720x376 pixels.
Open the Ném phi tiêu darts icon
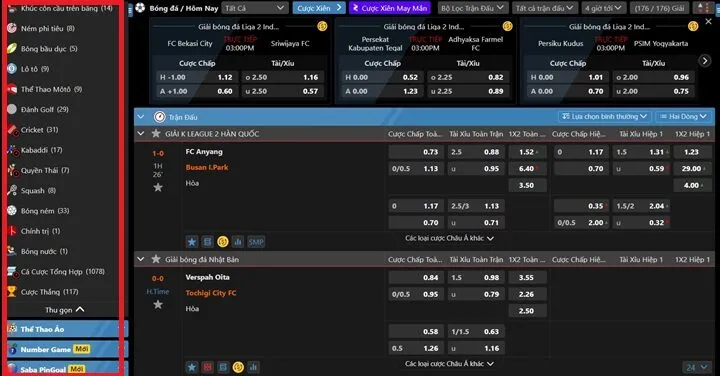[x=12, y=28]
